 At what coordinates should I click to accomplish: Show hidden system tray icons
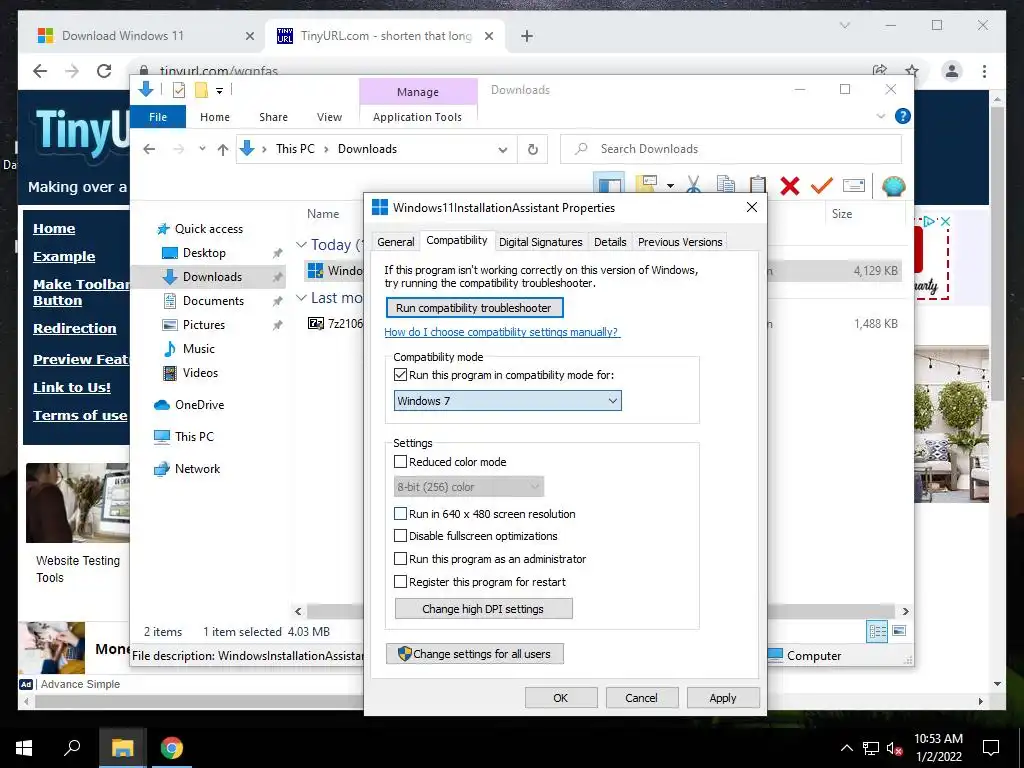tap(846, 748)
